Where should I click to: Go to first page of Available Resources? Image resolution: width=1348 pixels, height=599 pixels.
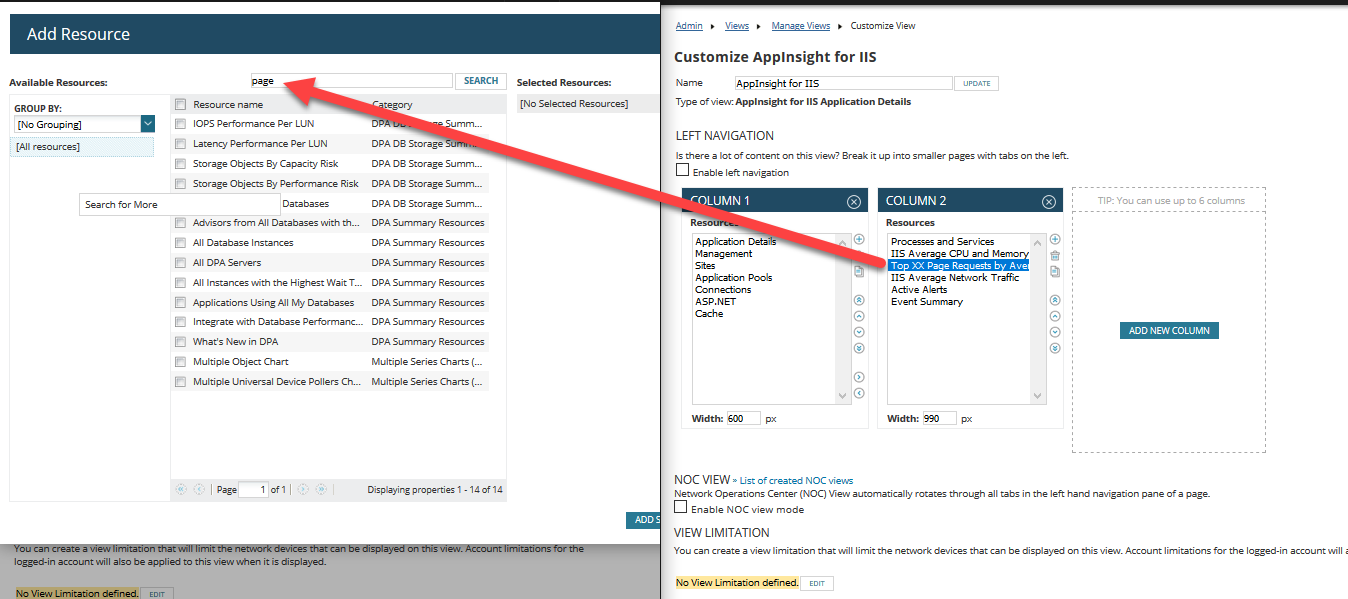(181, 489)
